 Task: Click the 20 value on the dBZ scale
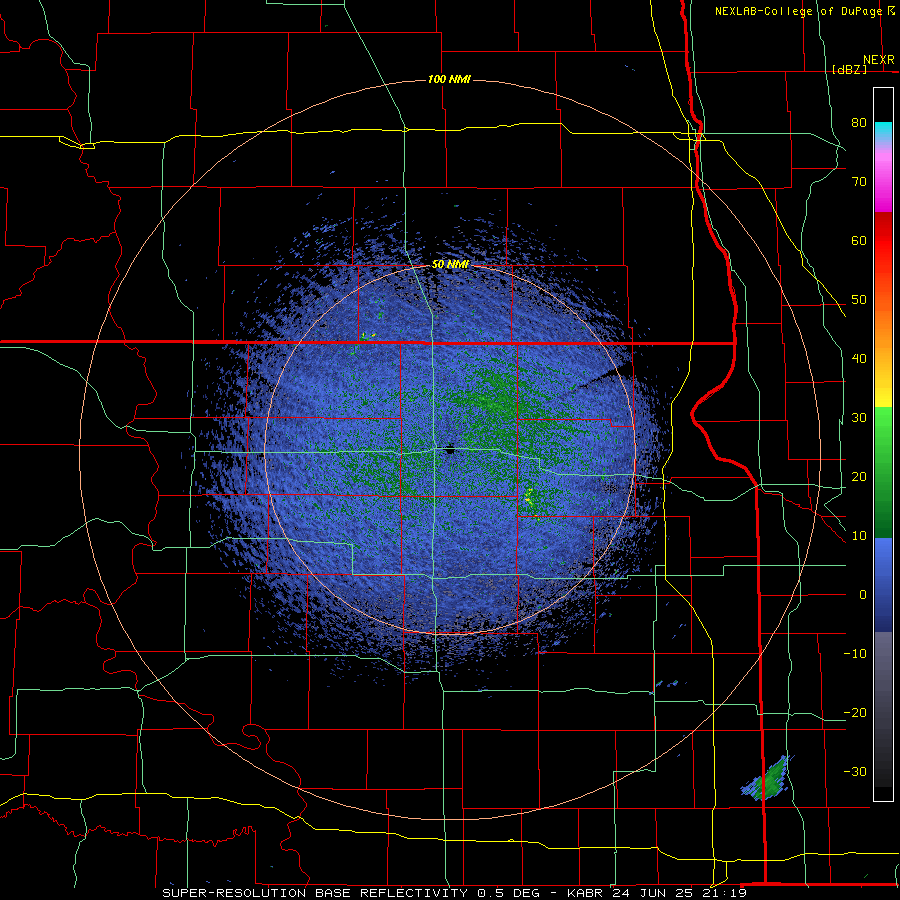coord(859,476)
